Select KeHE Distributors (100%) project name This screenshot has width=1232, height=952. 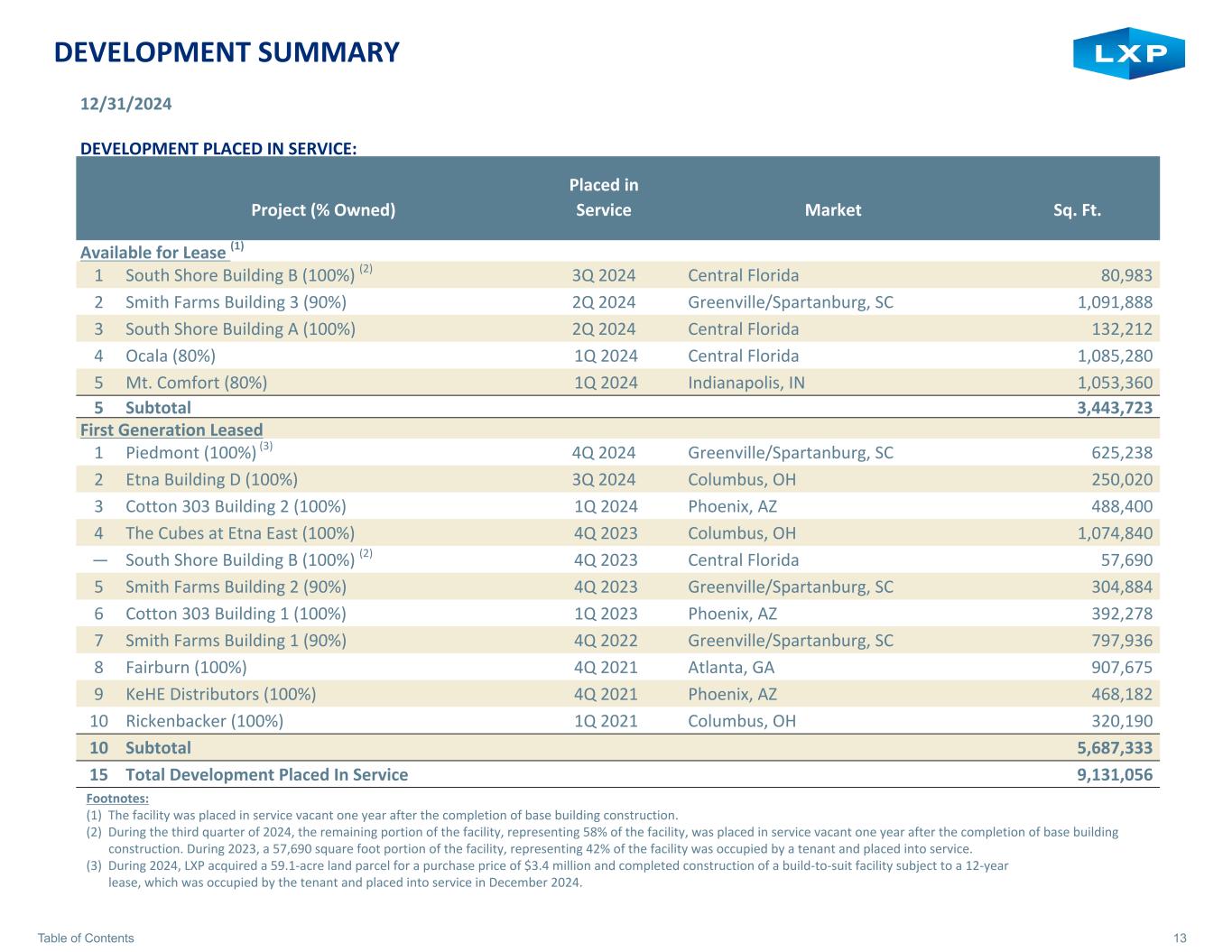coord(221,695)
